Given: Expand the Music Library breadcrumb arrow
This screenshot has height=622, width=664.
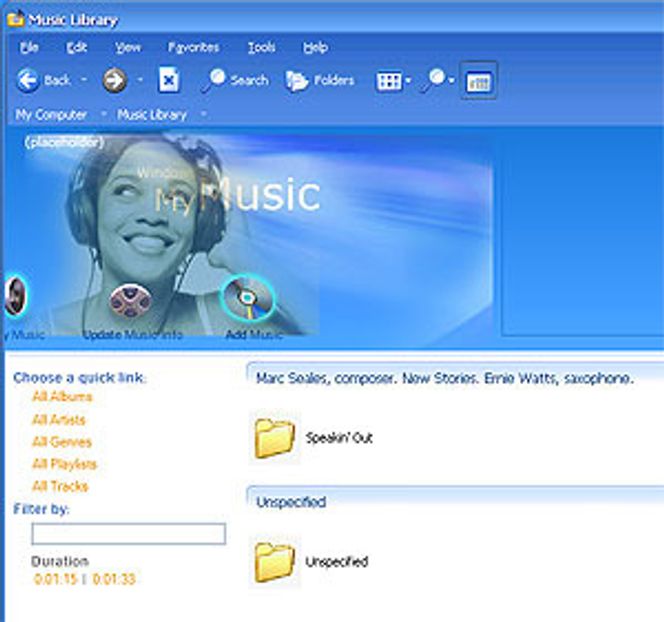Looking at the screenshot, I should tap(204, 114).
